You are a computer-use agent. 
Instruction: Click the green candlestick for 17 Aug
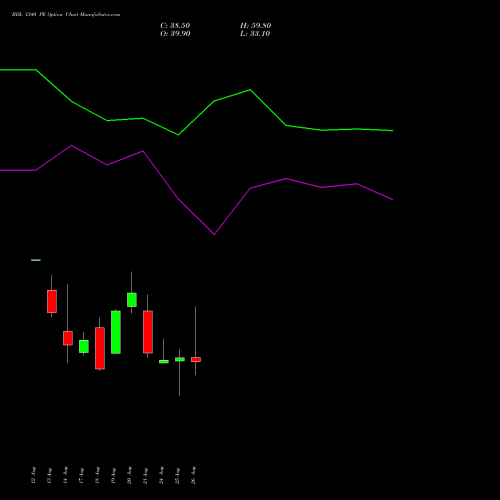tap(84, 346)
